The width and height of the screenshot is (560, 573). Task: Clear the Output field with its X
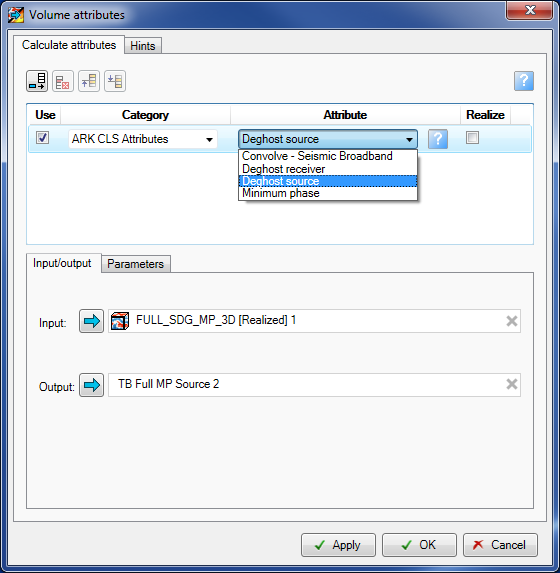[512, 384]
